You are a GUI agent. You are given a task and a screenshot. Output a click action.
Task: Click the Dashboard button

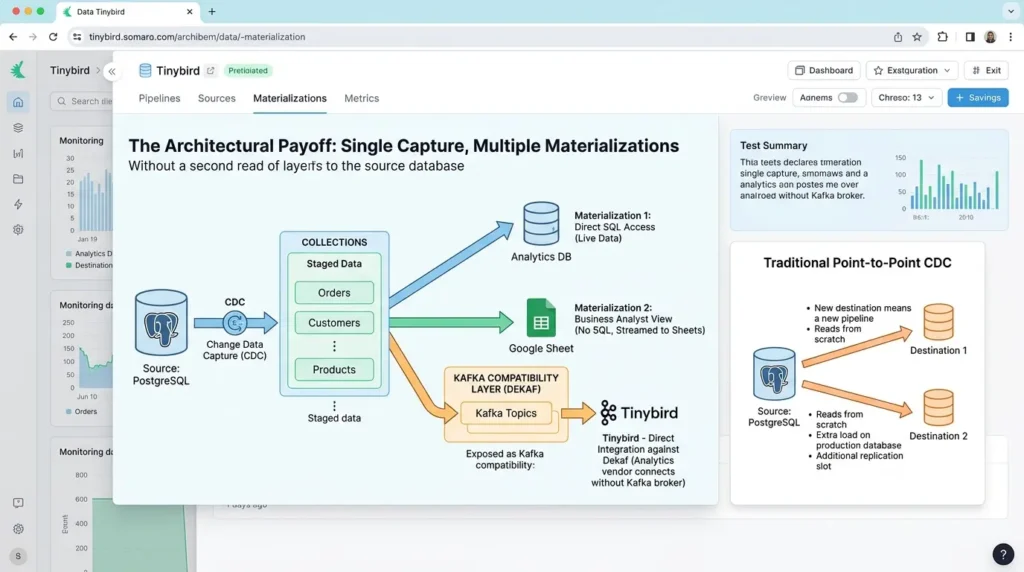(x=824, y=71)
